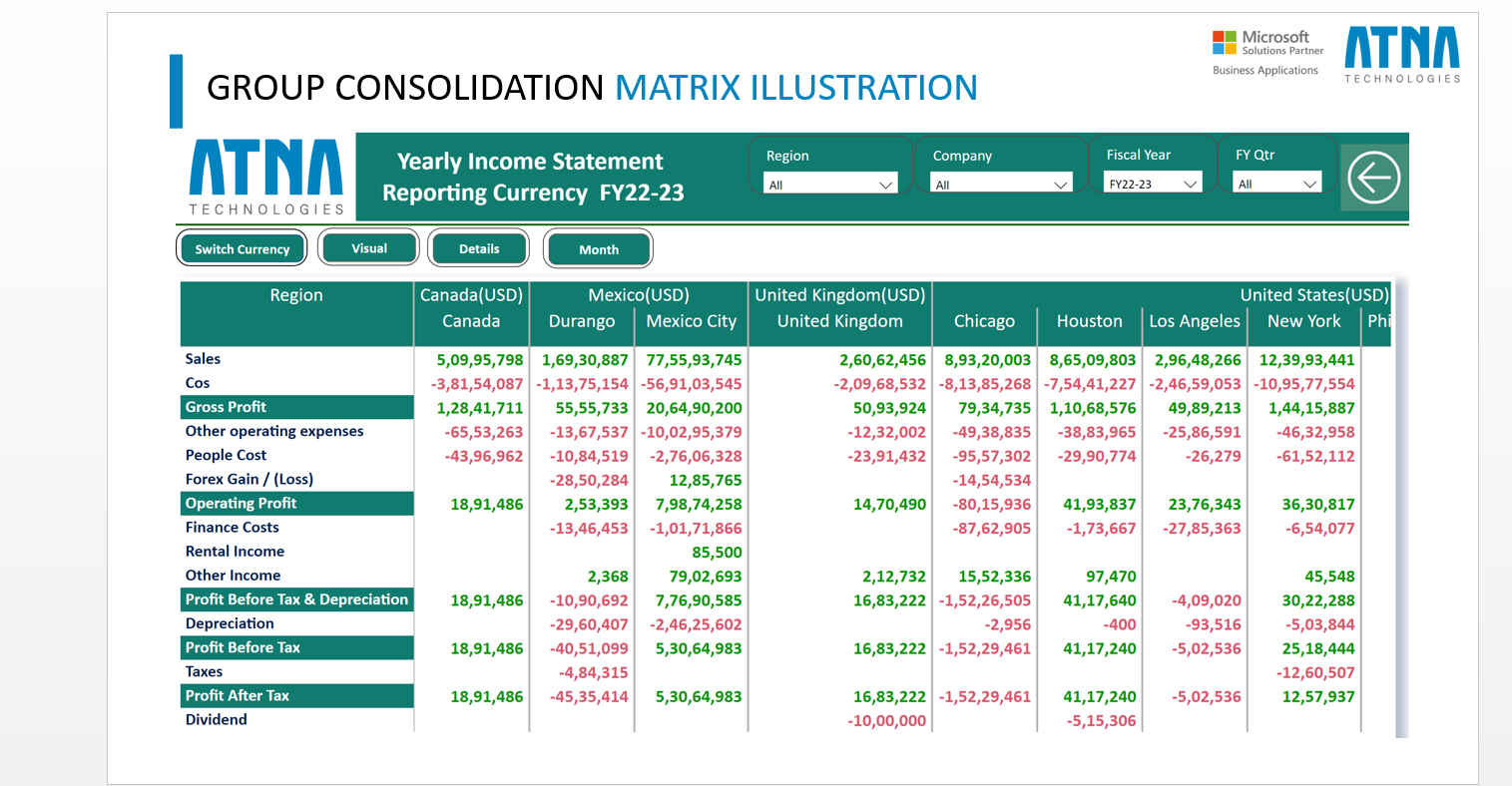This screenshot has width=1512, height=786.
Task: Click the Los Angeles column header
Action: tap(1195, 321)
